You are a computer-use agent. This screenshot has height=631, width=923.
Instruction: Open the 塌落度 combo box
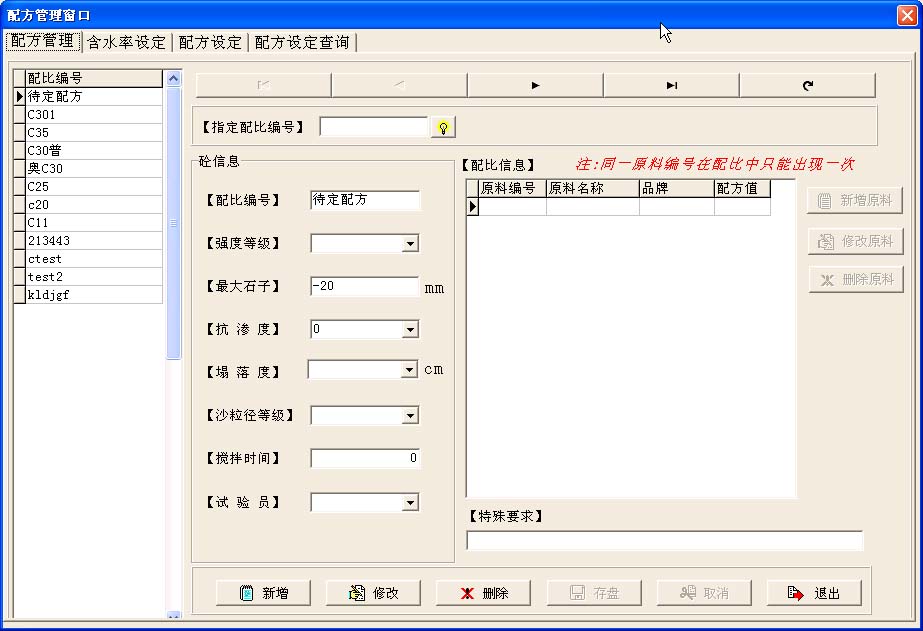click(x=408, y=370)
